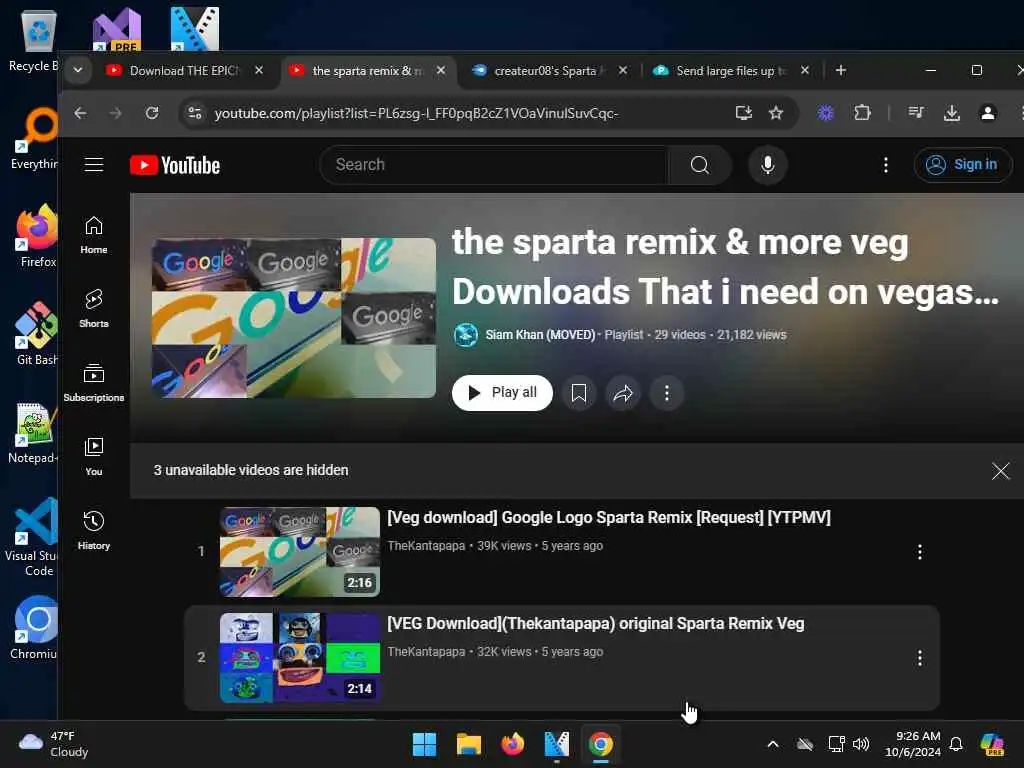Open the YouTube hamburger guide menu
Viewport: 1024px width, 768px height.
[94, 165]
